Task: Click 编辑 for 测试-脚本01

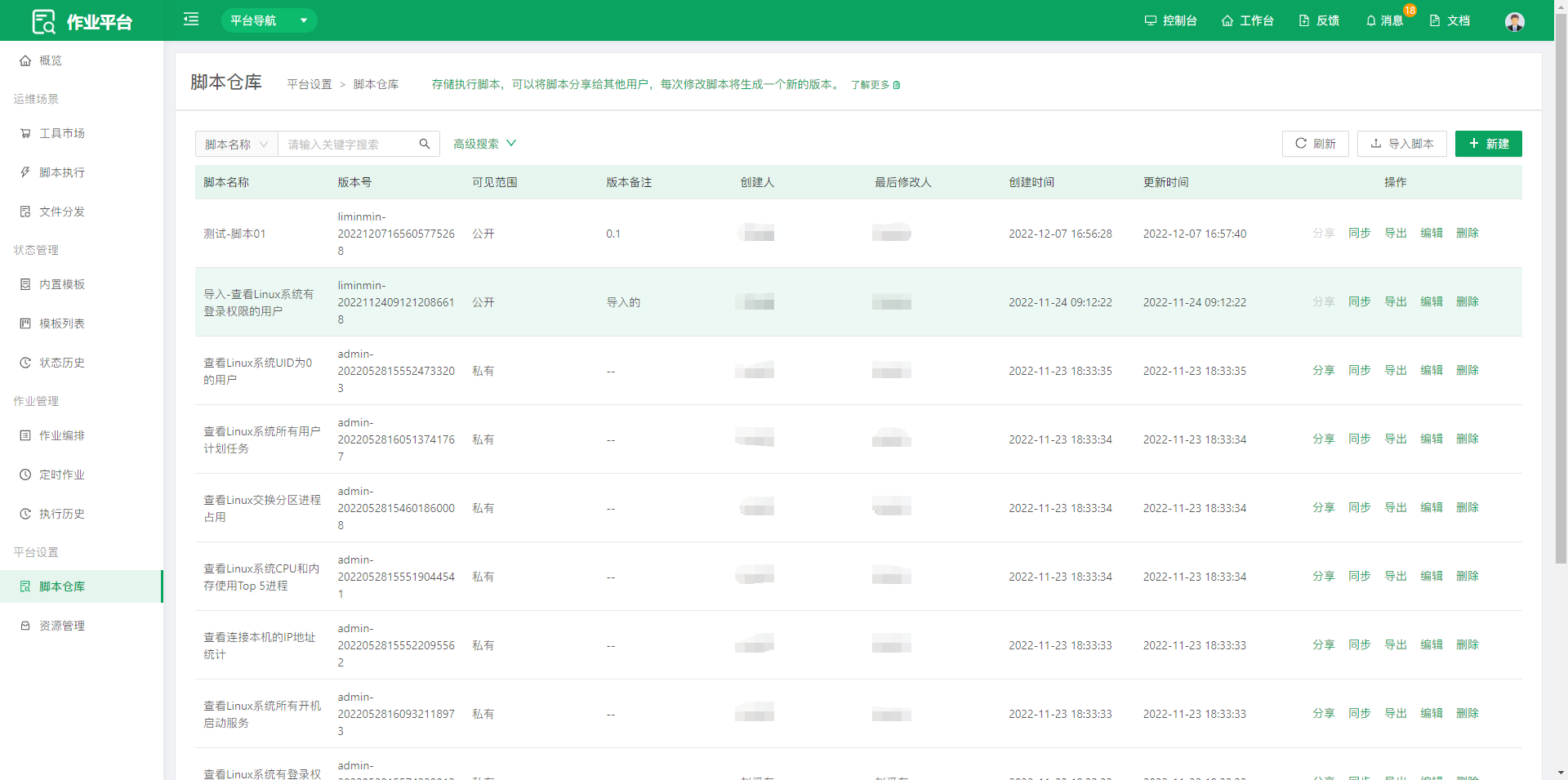Action: 1432,233
